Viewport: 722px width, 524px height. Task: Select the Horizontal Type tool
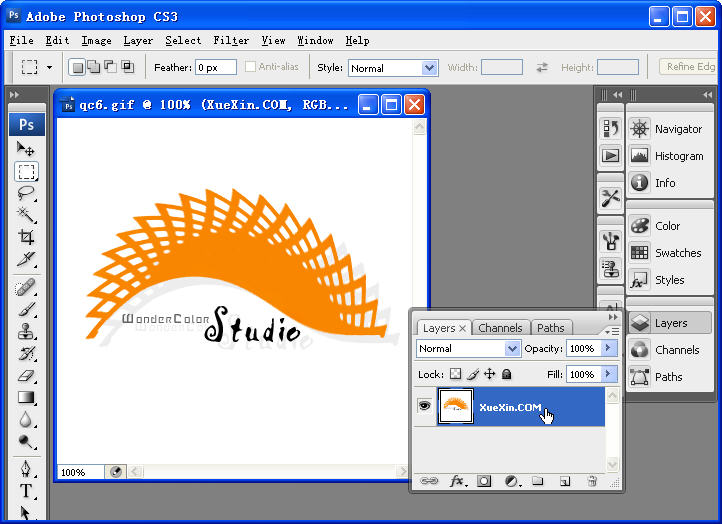26,491
